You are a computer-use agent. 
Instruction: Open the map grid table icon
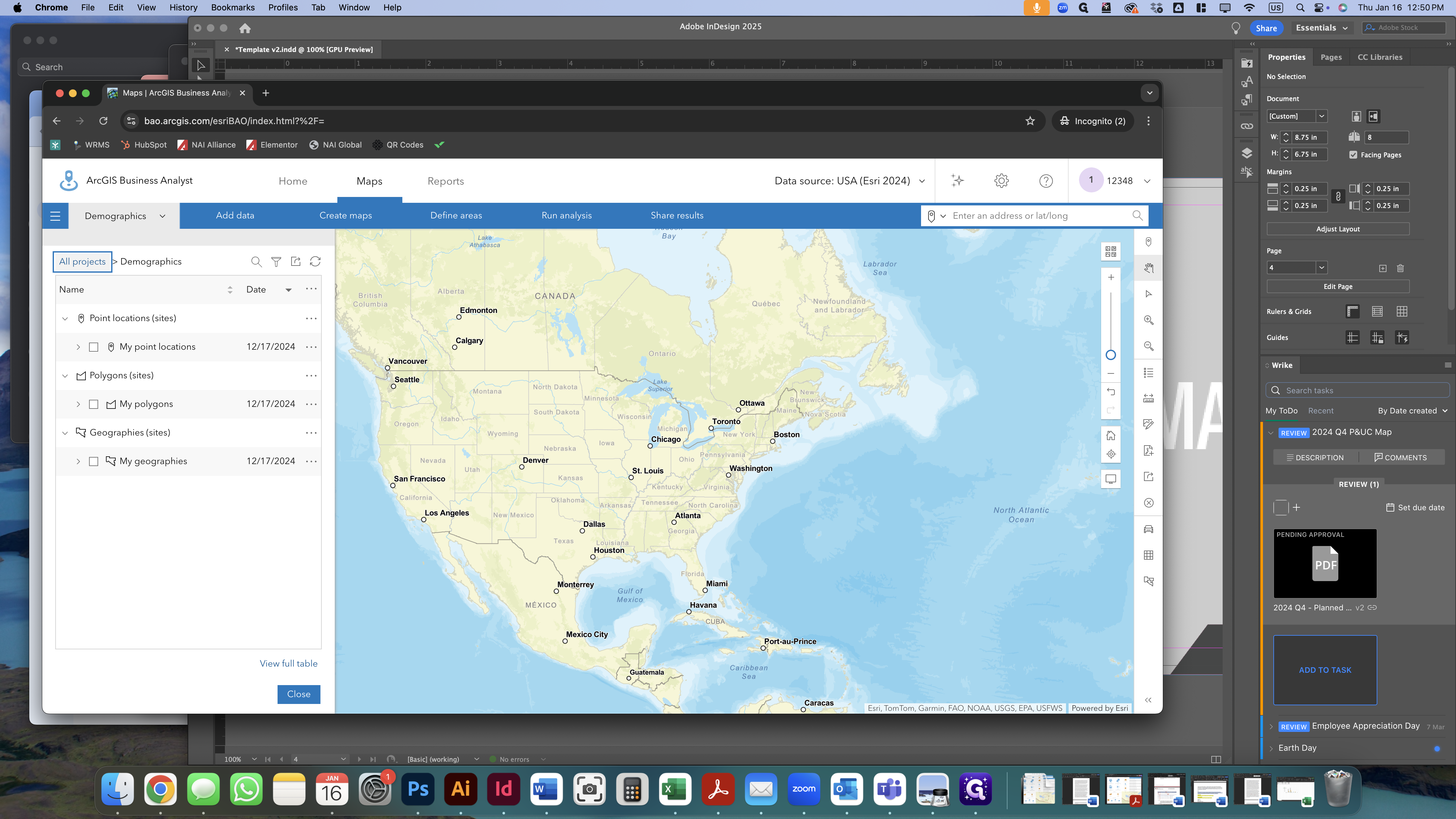[1149, 555]
